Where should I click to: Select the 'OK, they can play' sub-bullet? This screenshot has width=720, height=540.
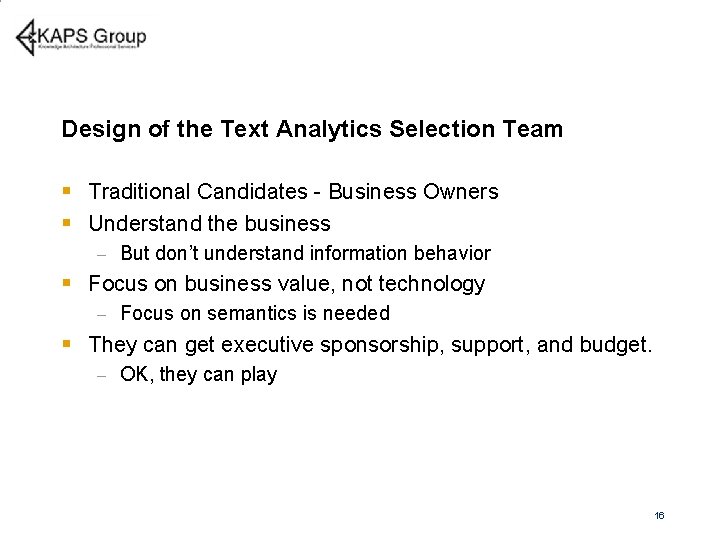[x=198, y=375]
